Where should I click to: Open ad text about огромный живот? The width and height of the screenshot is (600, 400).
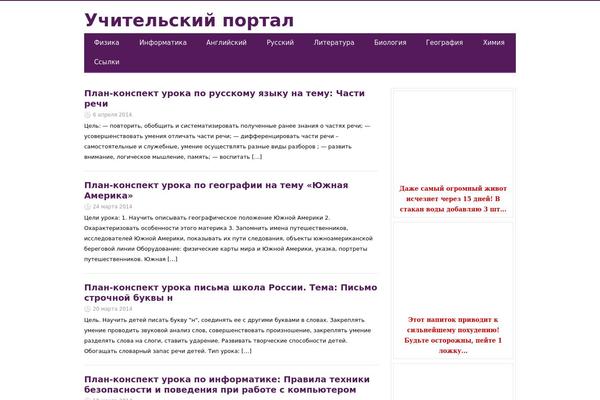pyautogui.click(x=453, y=199)
